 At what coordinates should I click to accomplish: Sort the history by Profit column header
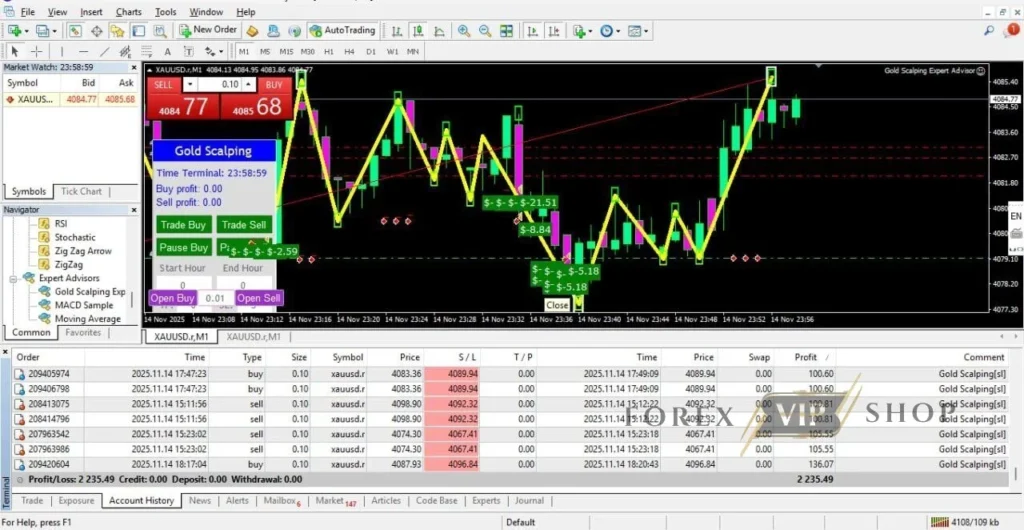click(x=805, y=357)
